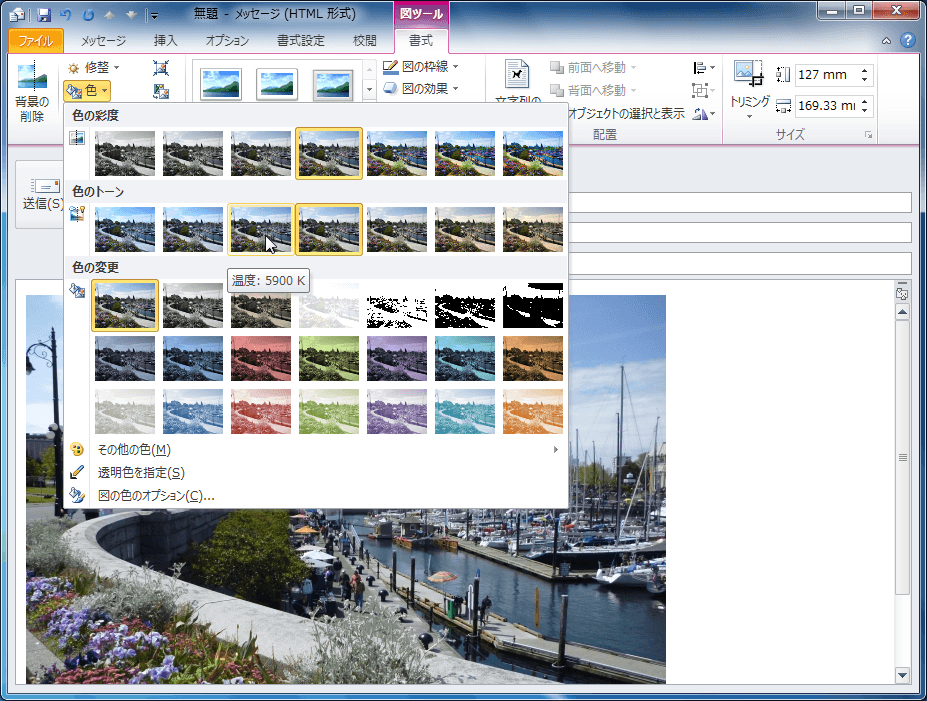Click the help question mark icon
Screen dimensions: 927x701
[907, 41]
